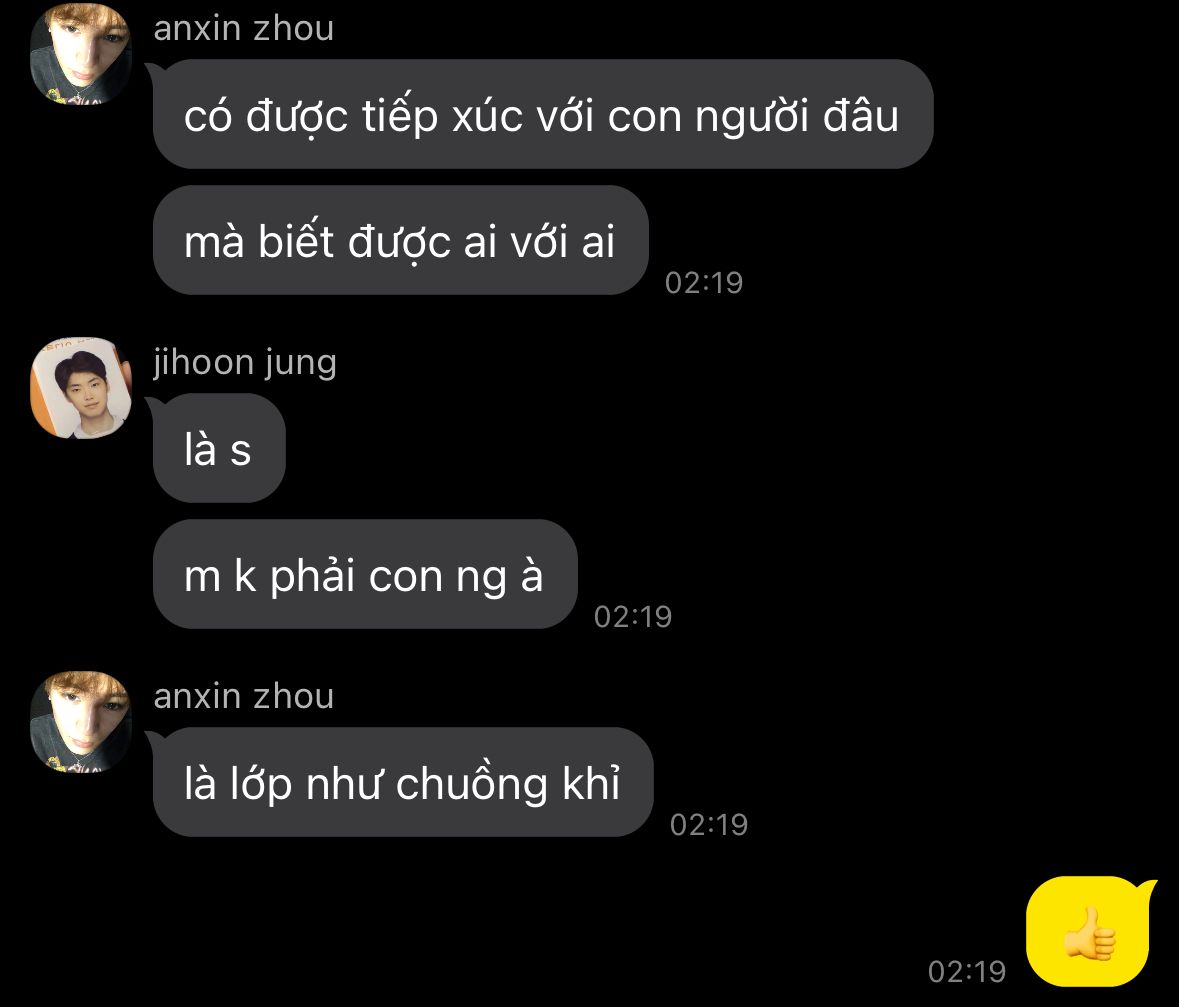Tap the thumbs up emoji
Image resolution: width=1179 pixels, height=1007 pixels.
[1090, 933]
